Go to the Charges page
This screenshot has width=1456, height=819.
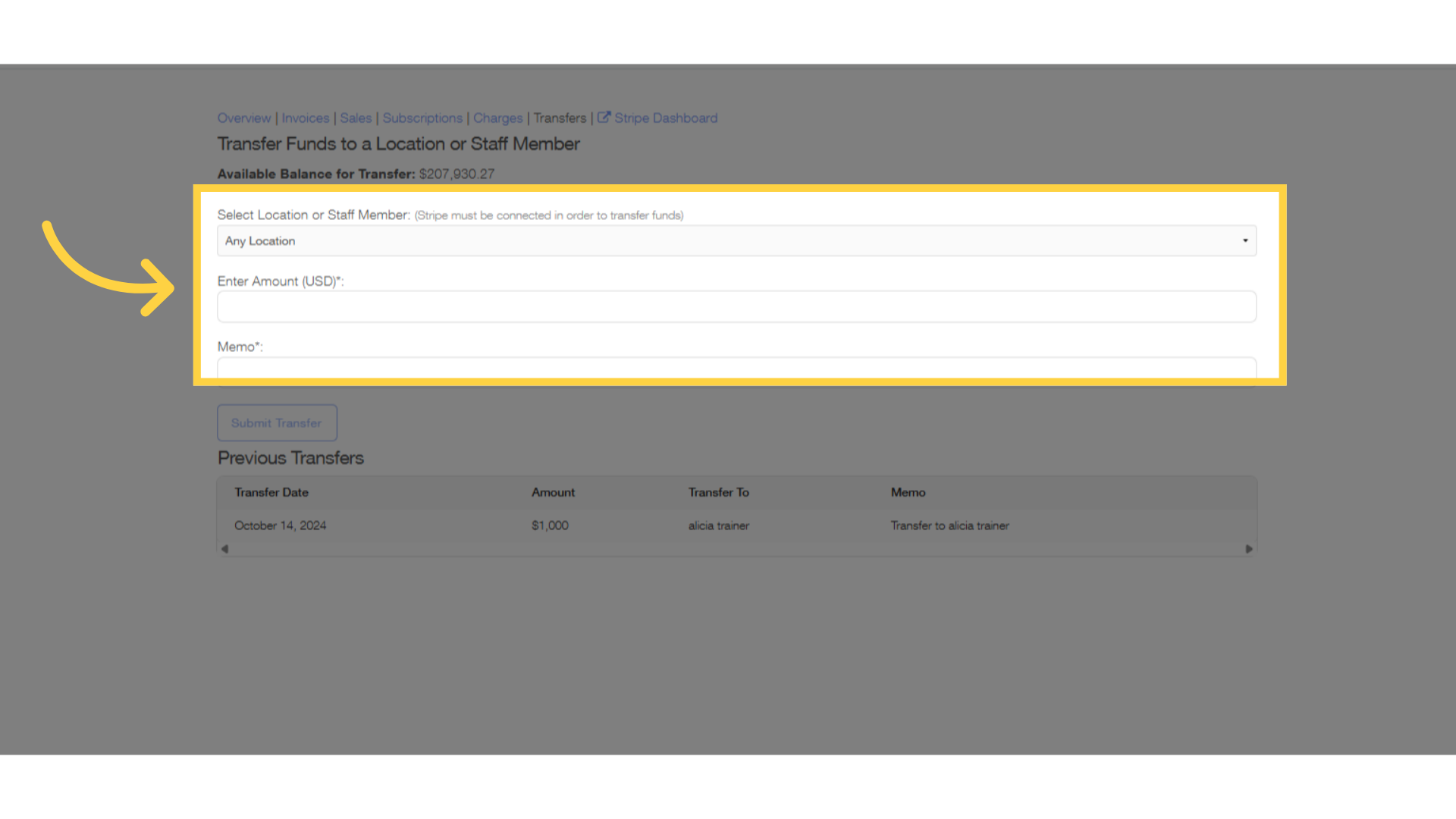497,118
